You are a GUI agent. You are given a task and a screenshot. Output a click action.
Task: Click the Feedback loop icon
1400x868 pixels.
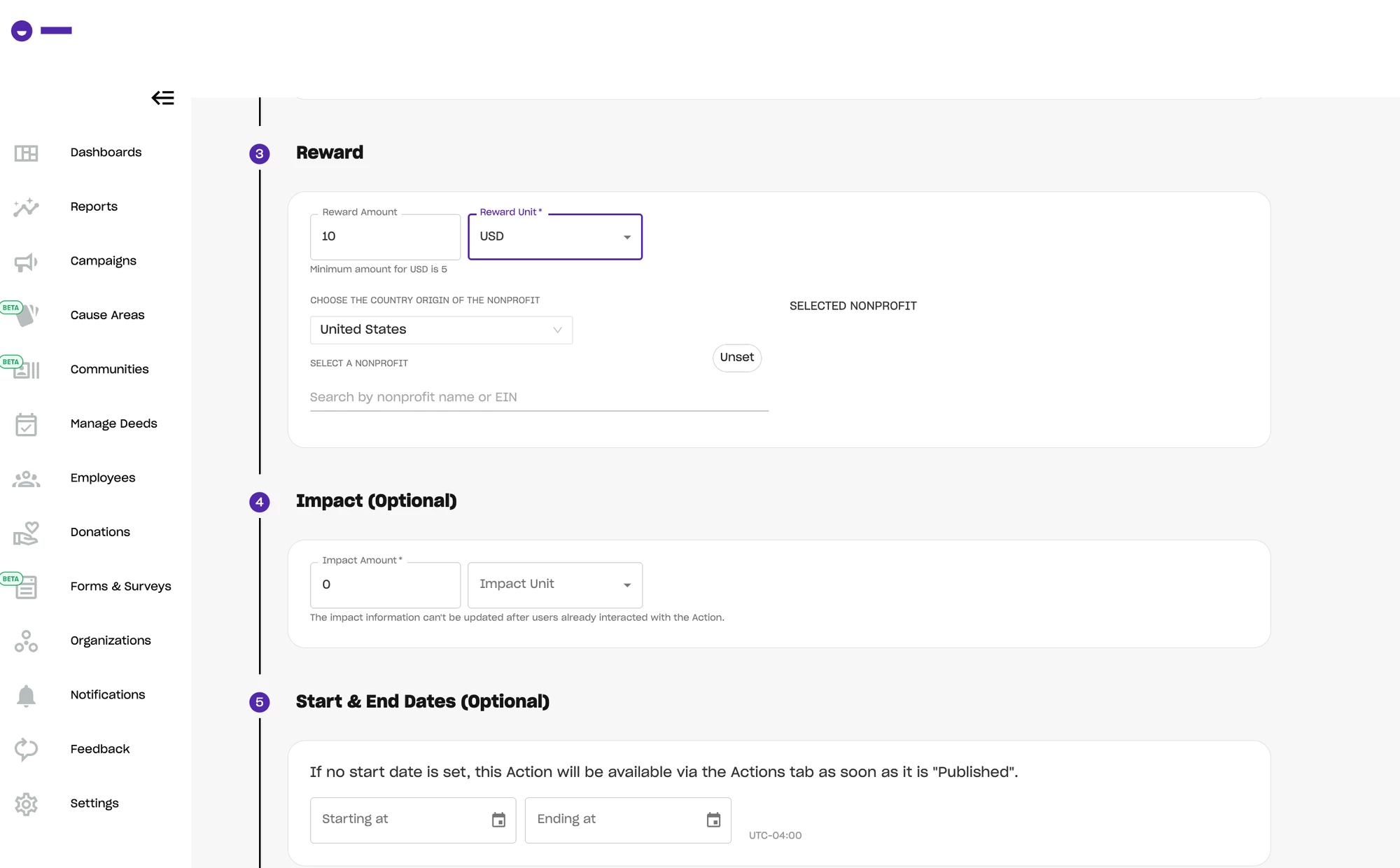click(x=26, y=750)
